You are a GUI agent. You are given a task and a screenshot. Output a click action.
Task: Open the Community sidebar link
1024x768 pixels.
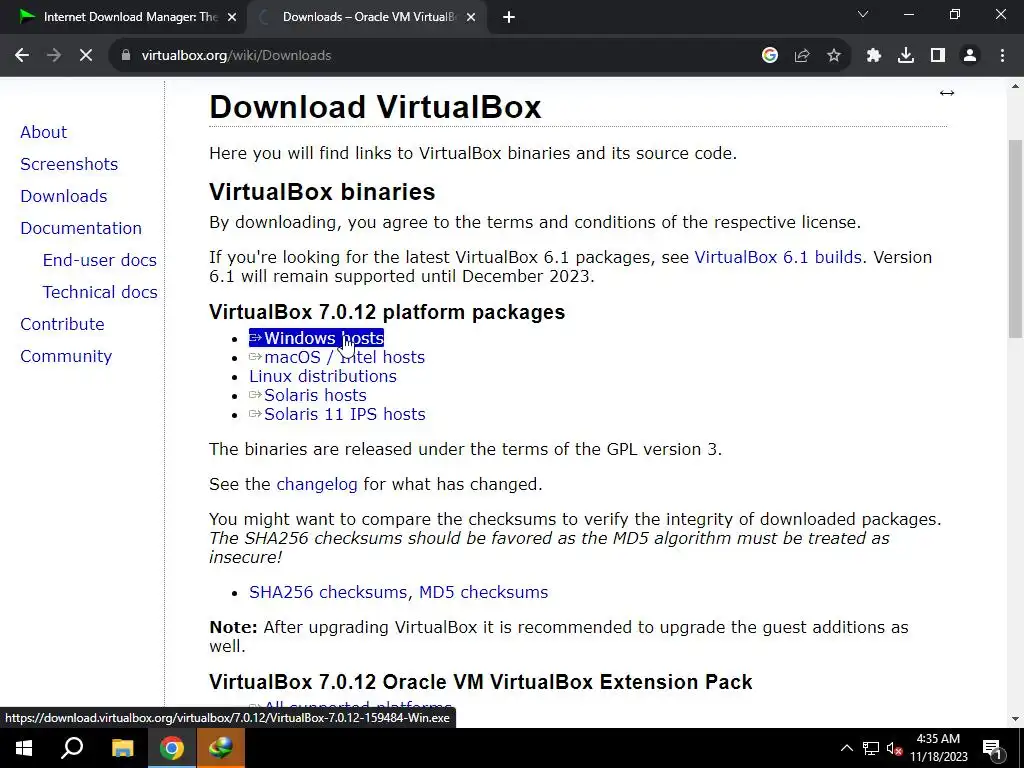coord(66,356)
